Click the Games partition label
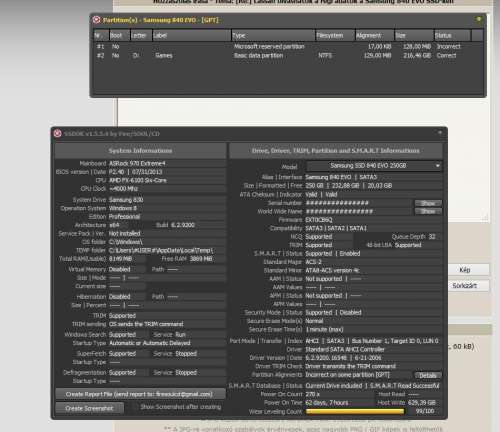The image size is (500, 432). click(x=164, y=56)
